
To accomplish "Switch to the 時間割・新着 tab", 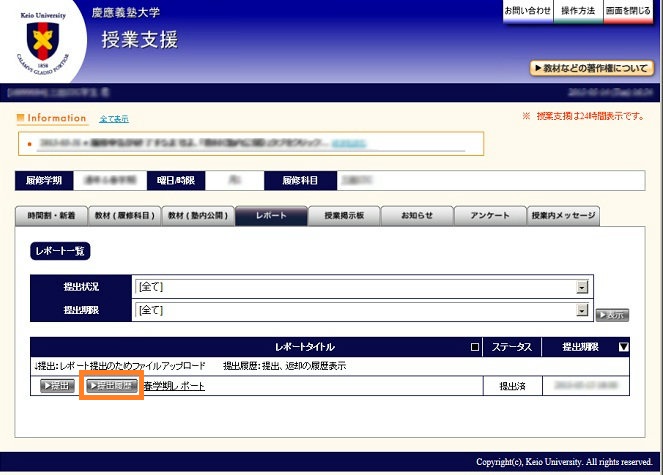I will coord(52,216).
